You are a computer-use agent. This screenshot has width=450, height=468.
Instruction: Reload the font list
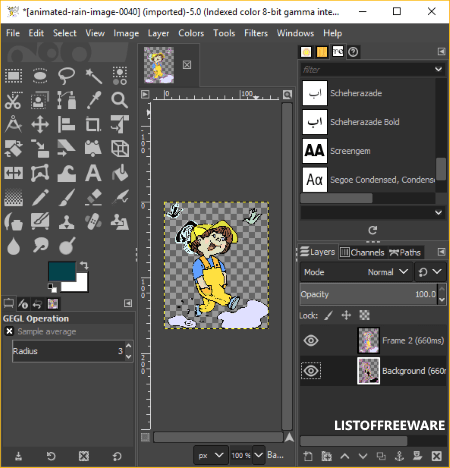pos(373,230)
